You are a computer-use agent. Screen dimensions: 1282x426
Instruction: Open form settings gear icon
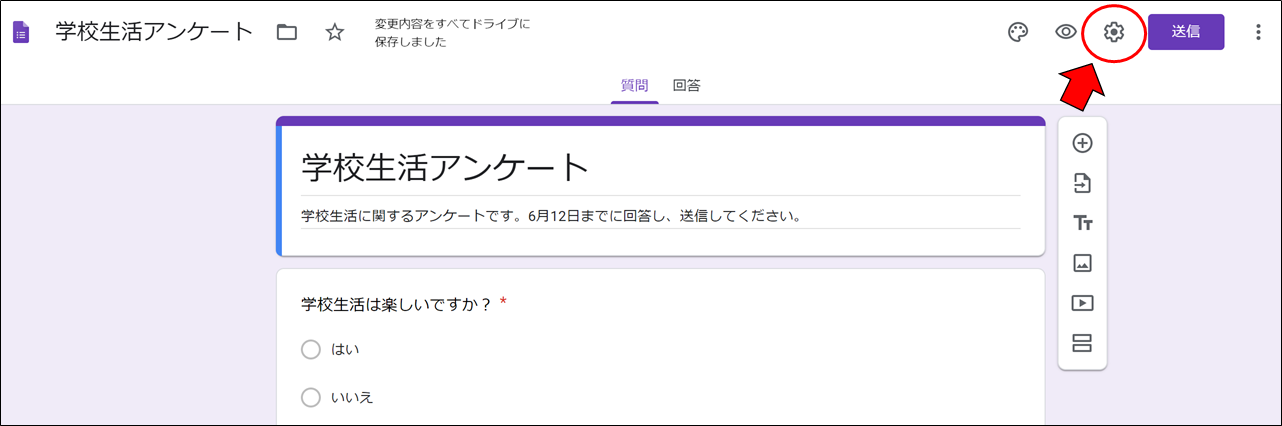click(x=1114, y=32)
